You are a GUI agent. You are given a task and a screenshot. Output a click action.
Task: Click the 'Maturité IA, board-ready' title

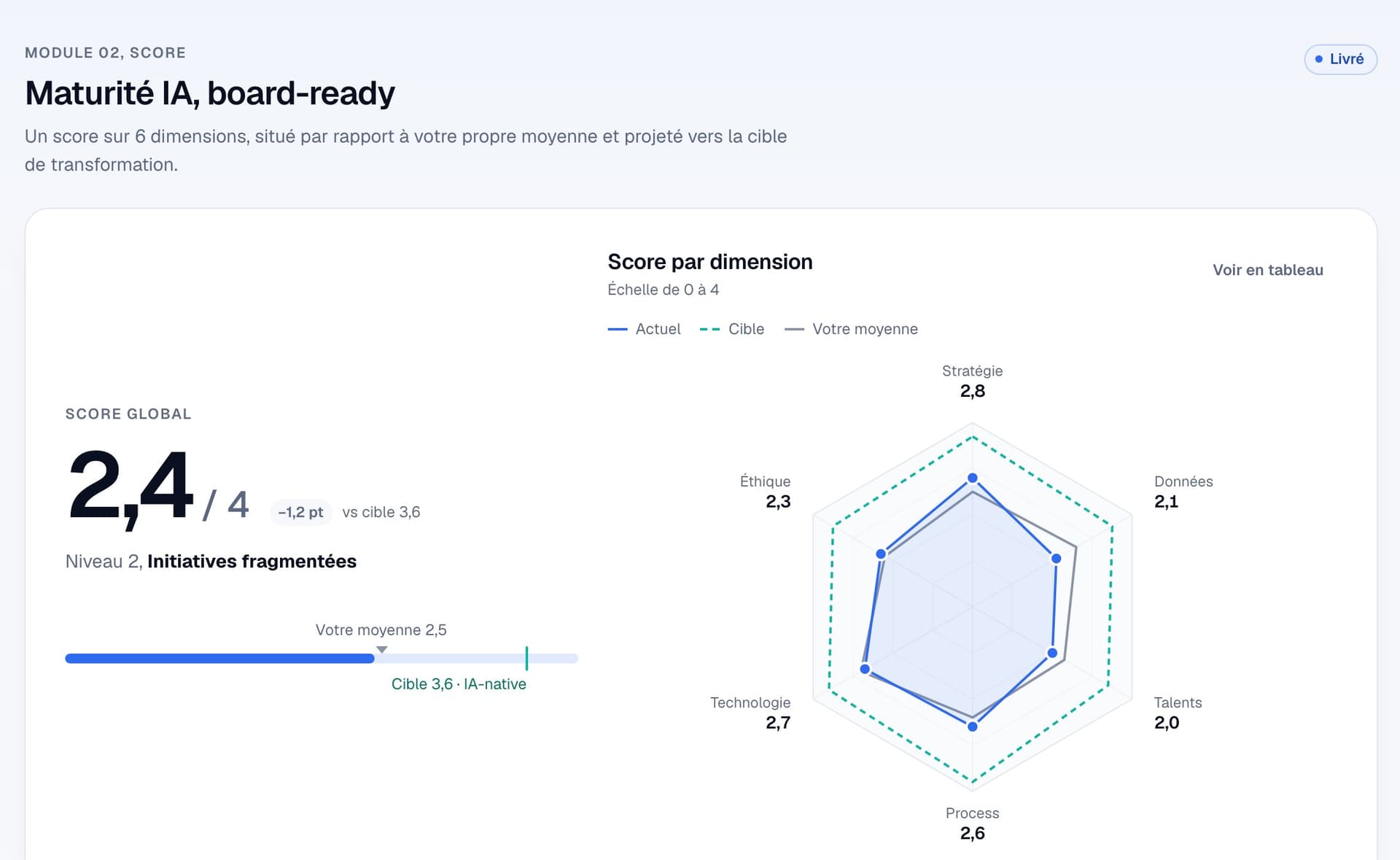(x=210, y=93)
